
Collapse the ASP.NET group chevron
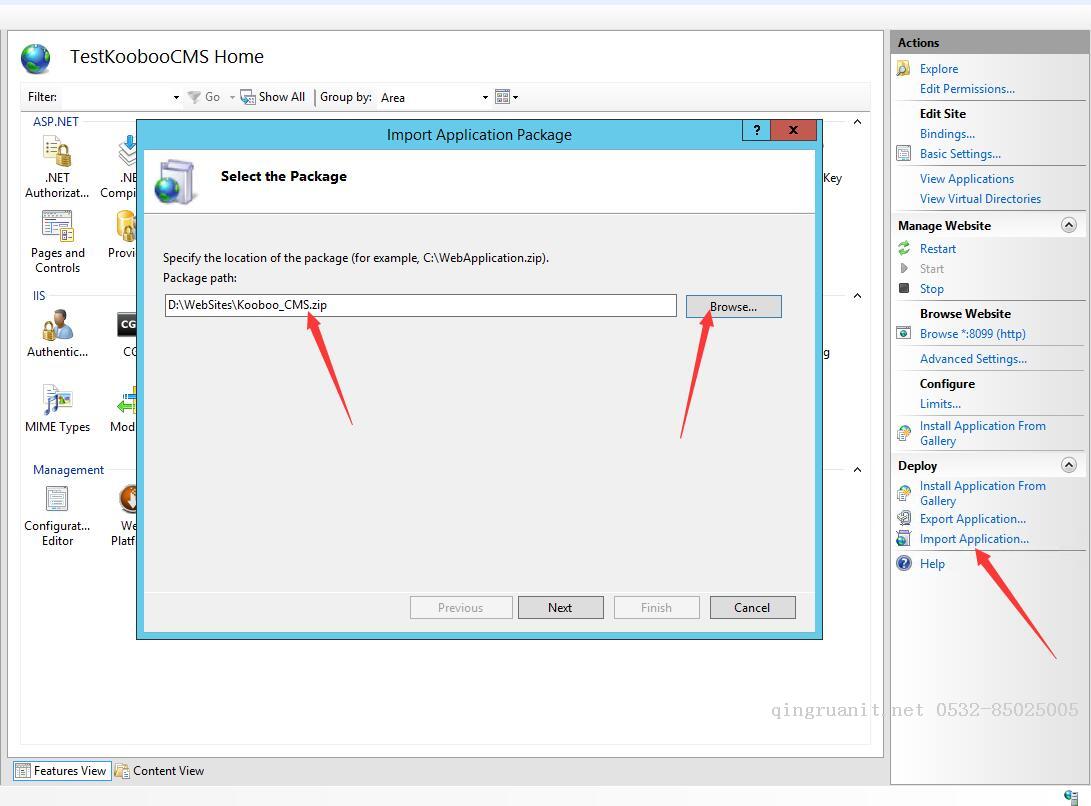tap(857, 122)
